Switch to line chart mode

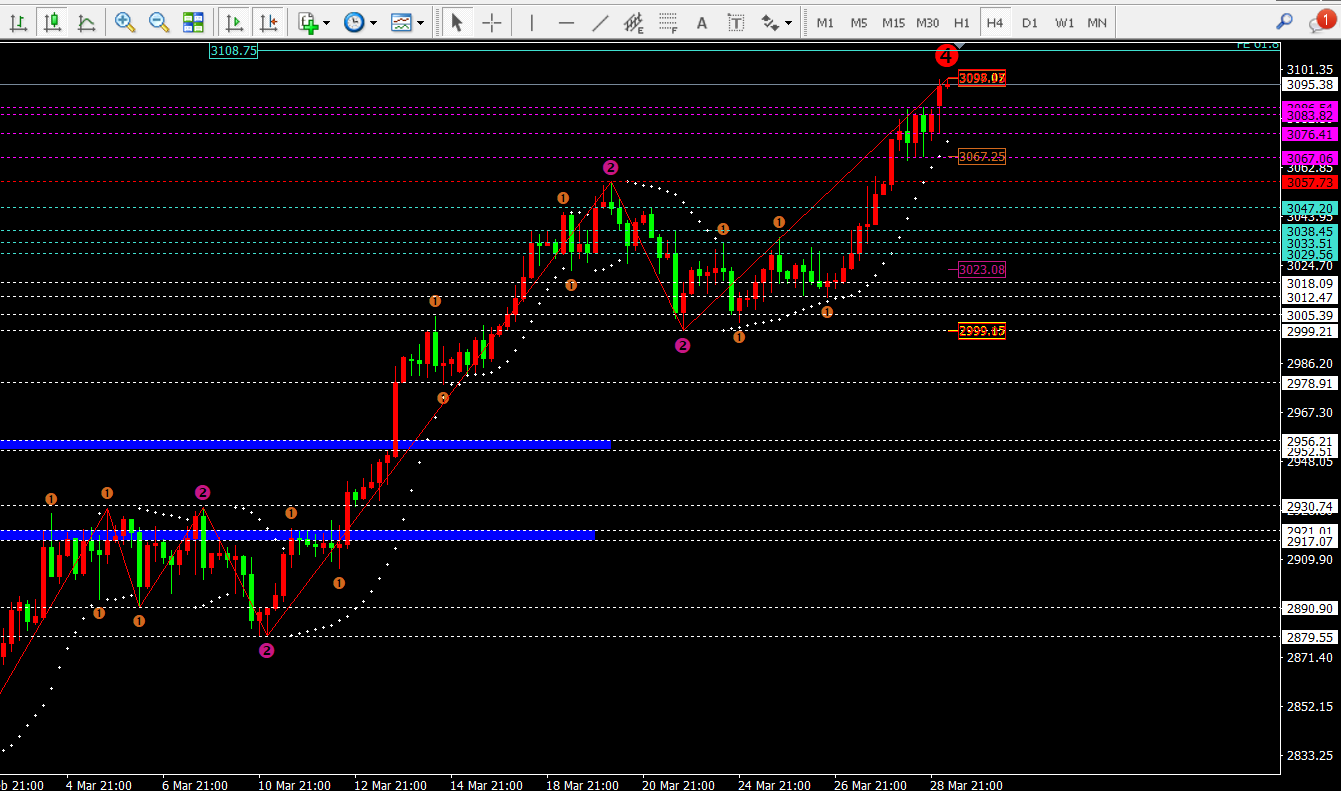87,22
